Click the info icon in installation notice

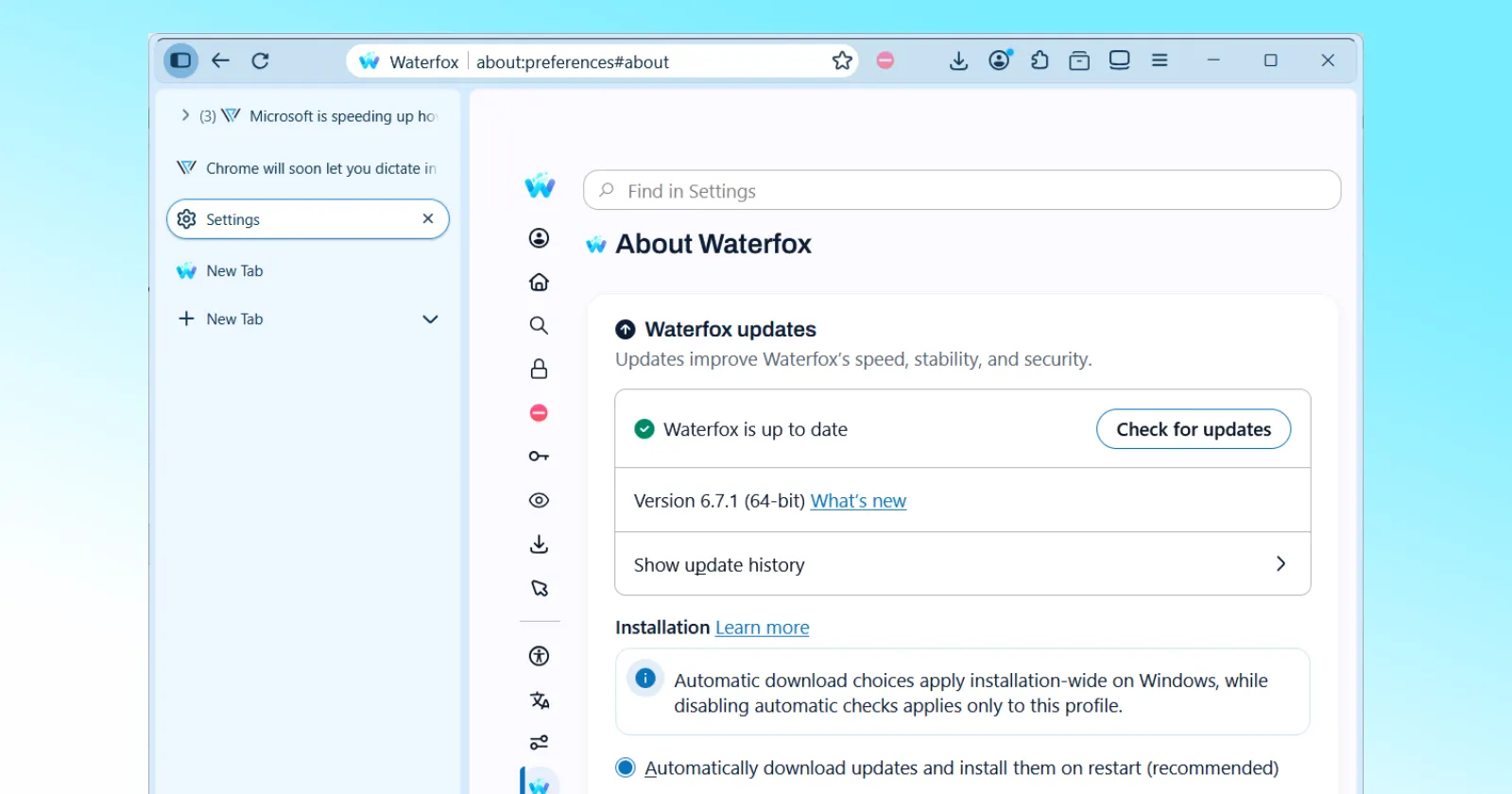point(645,678)
